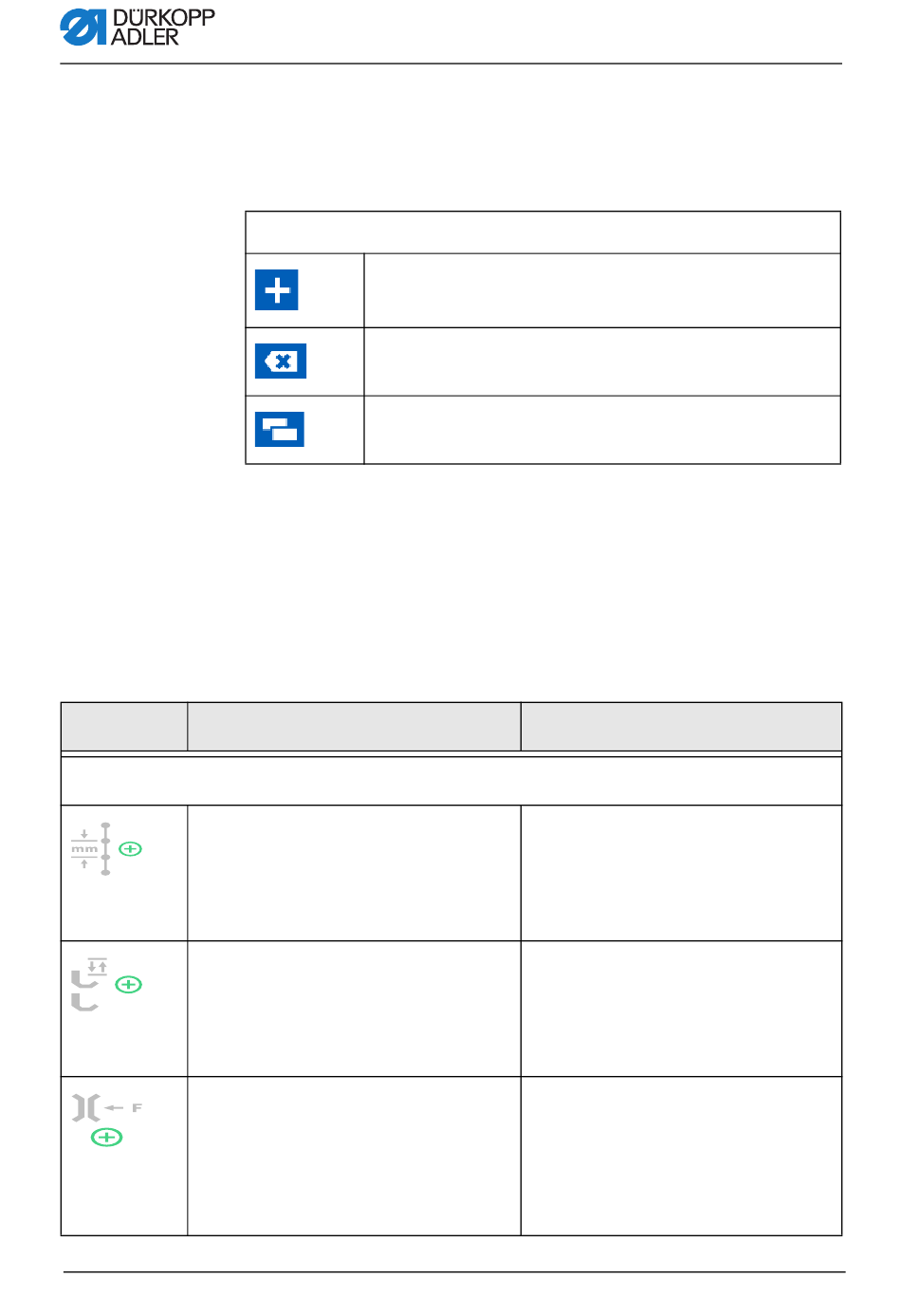Viewport: 901px width, 1316px height.
Task: Click the blue plus add icon
Action: point(277,289)
